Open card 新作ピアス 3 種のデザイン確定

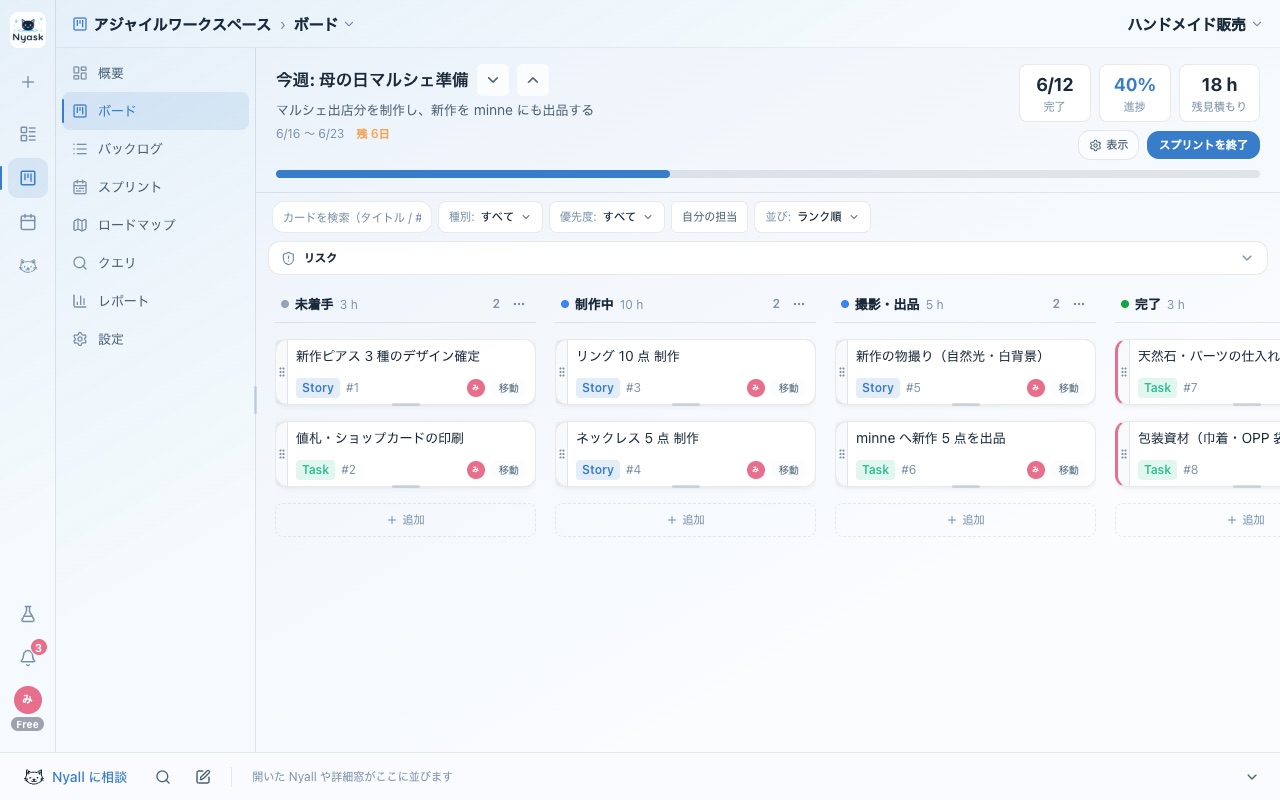388,356
